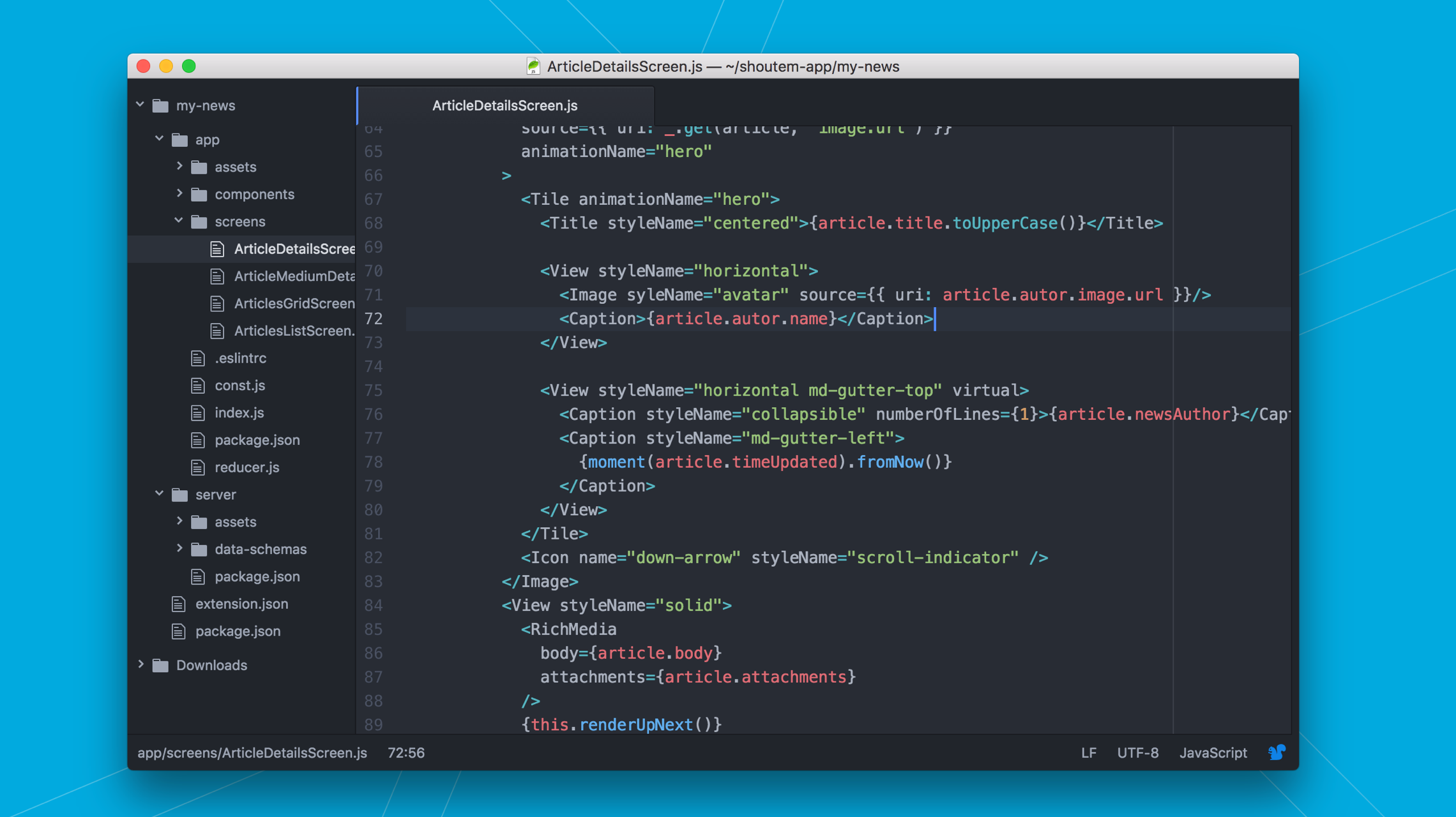Select the ArticleDetailsScreen.js editor tab
The image size is (1456, 817).
[504, 106]
